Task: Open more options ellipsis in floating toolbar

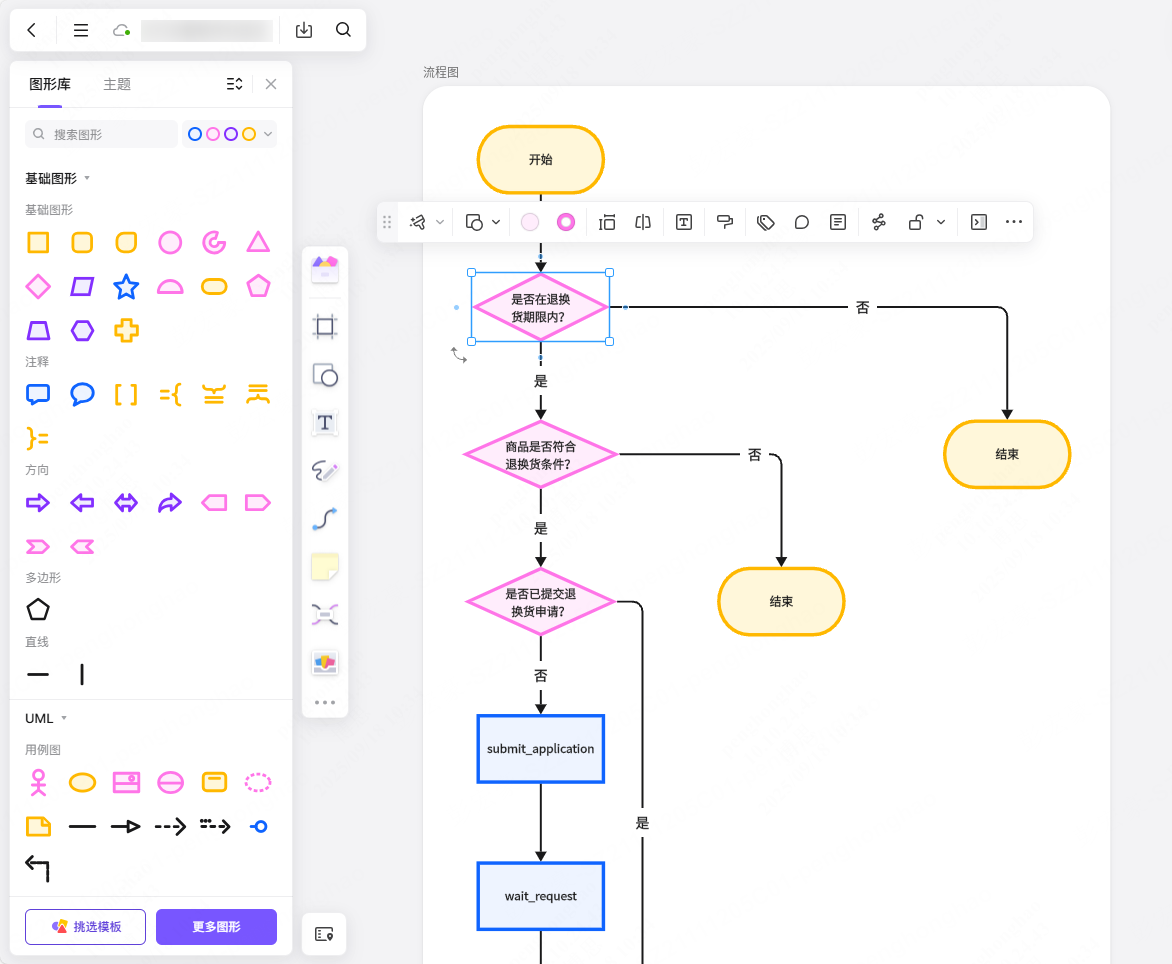Action: pos(1014,222)
